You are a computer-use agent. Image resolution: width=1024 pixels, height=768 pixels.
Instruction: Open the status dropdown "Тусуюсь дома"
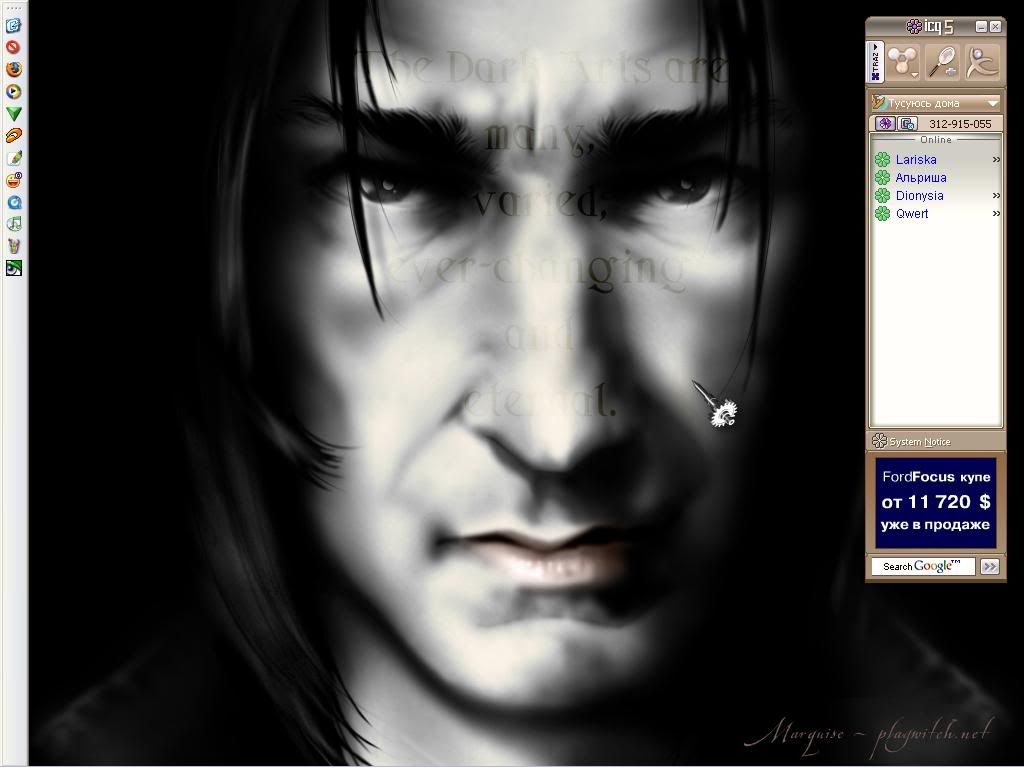tap(936, 103)
